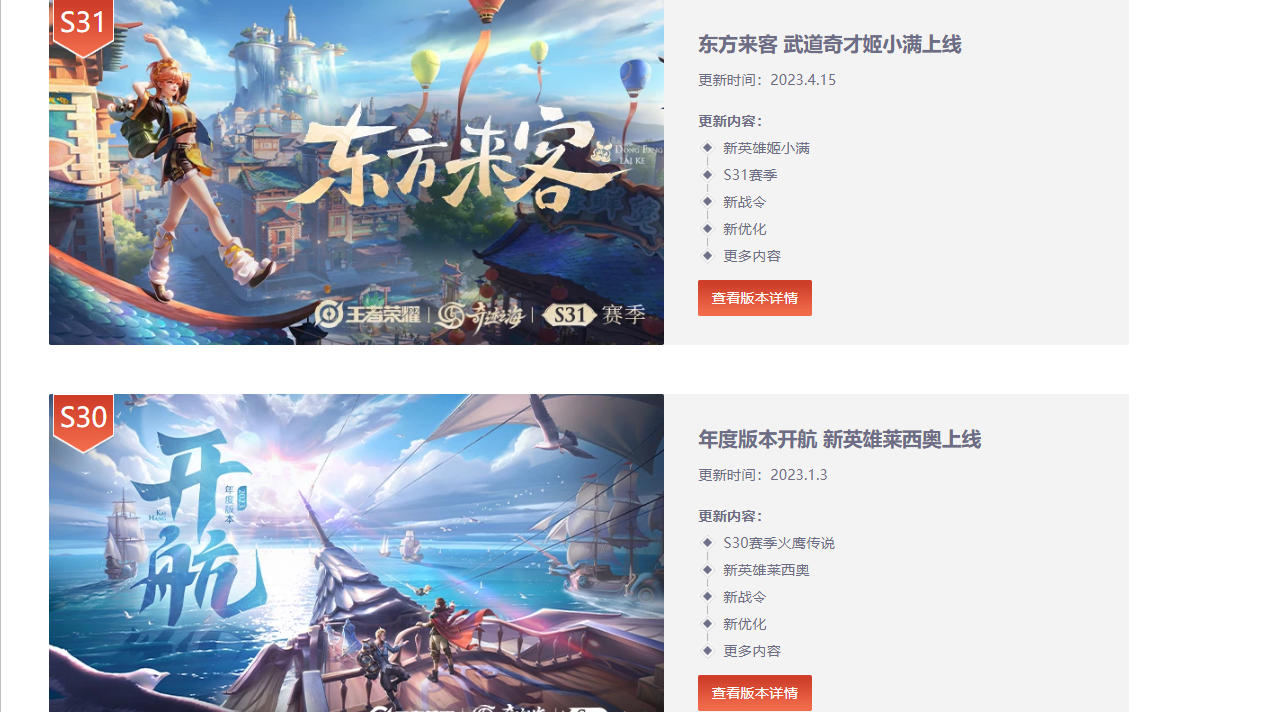Image resolution: width=1264 pixels, height=712 pixels.
Task: Open the 开航 S30 banner image
Action: coord(356,553)
